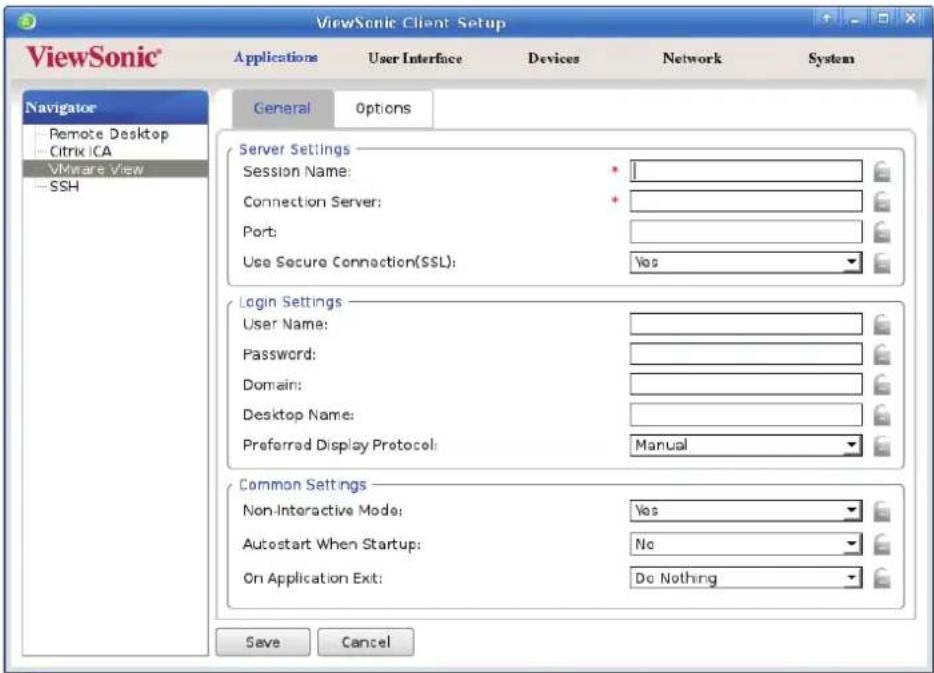Open the Applications menu
The width and height of the screenshot is (934, 673).
tap(275, 58)
